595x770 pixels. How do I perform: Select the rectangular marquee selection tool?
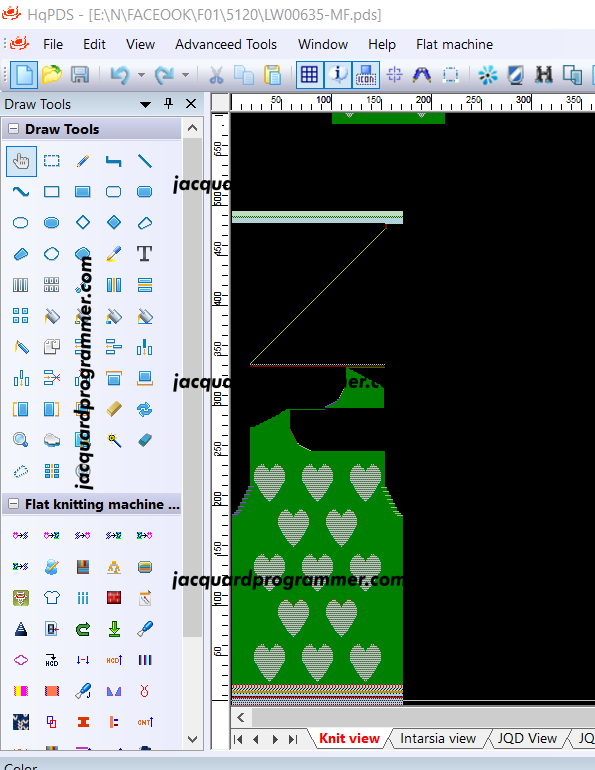(52, 161)
